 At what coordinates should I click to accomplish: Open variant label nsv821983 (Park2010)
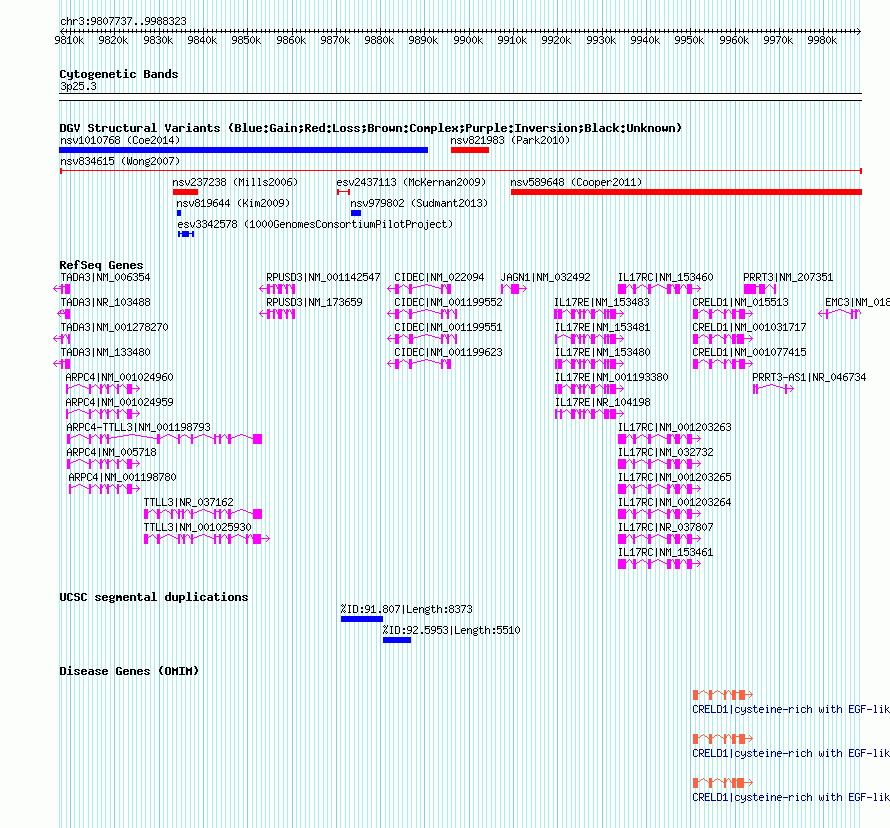tap(510, 140)
